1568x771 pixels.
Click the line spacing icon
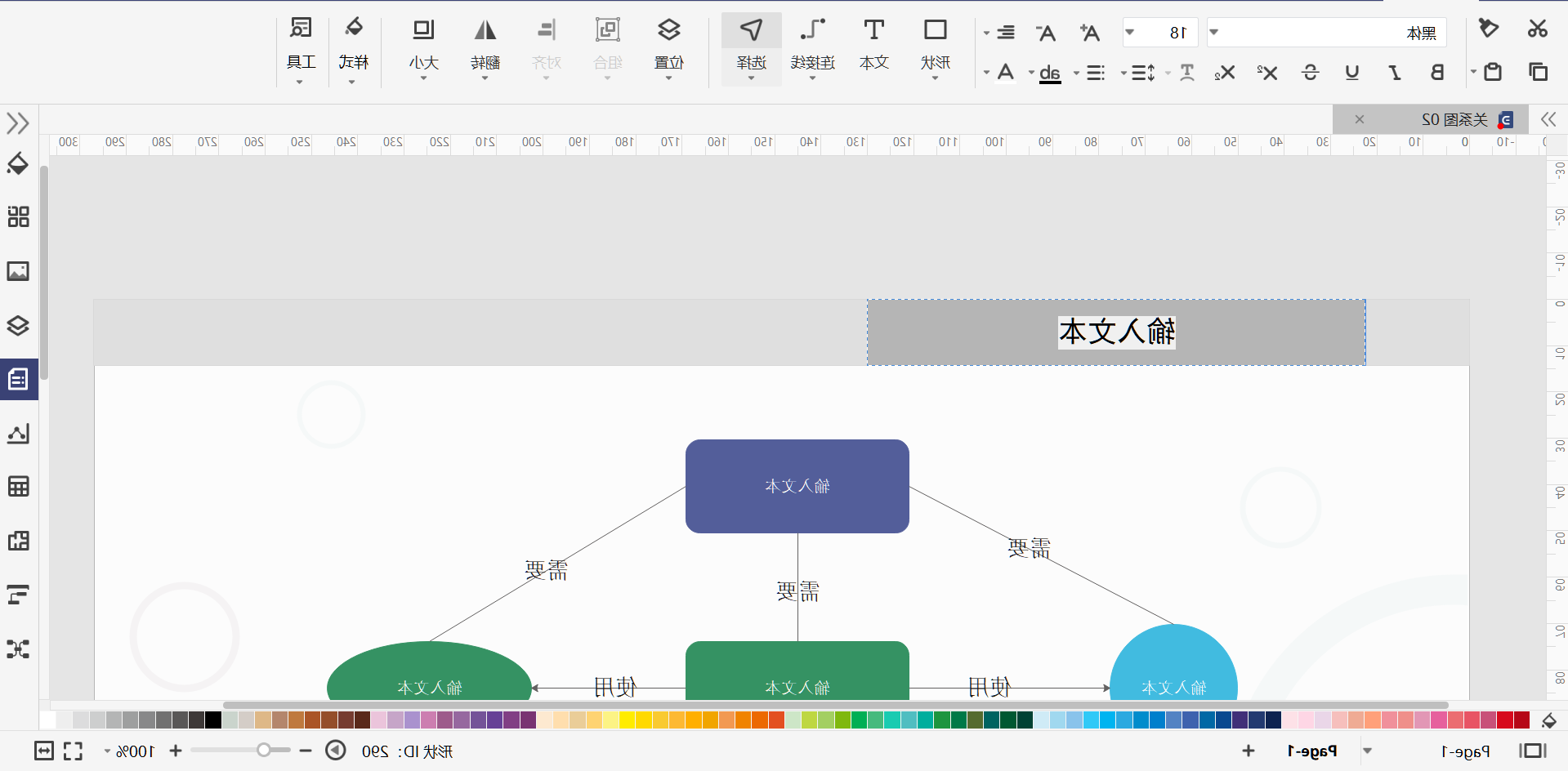pyautogui.click(x=1143, y=73)
